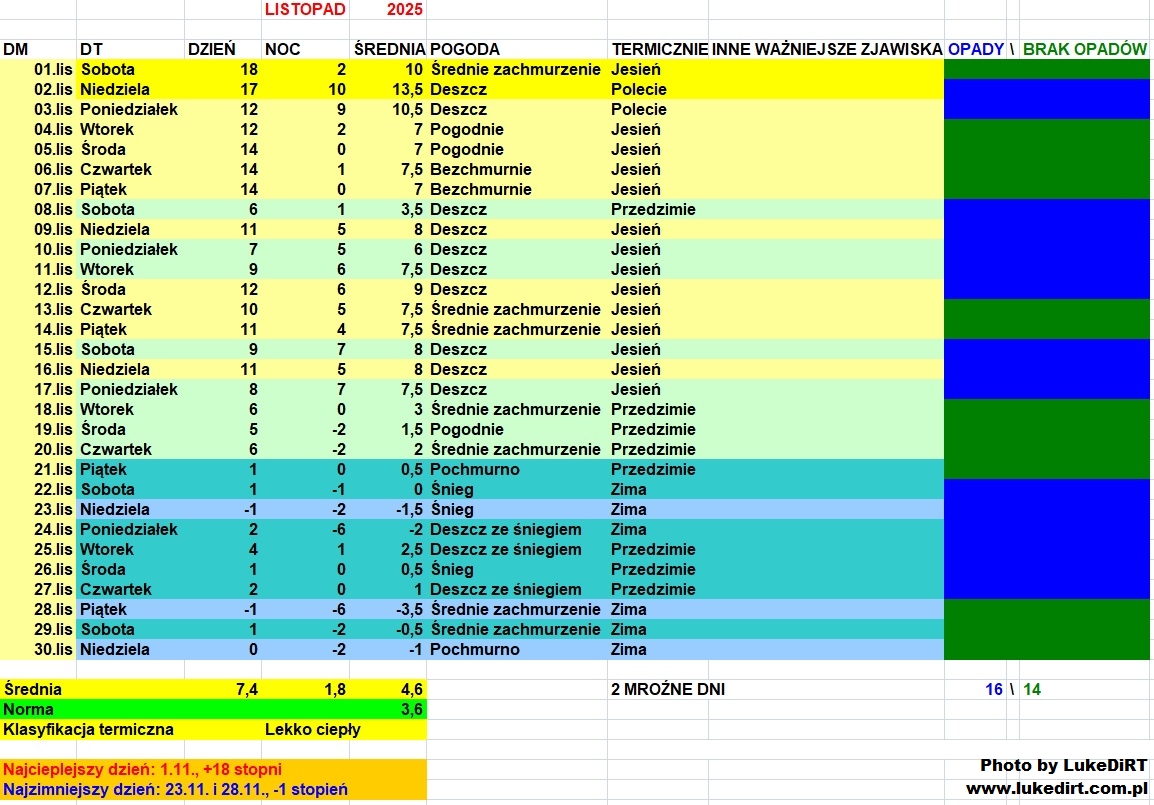Click the green no-rain block beside 05.lis
The image size is (1154, 805).
[1046, 149]
